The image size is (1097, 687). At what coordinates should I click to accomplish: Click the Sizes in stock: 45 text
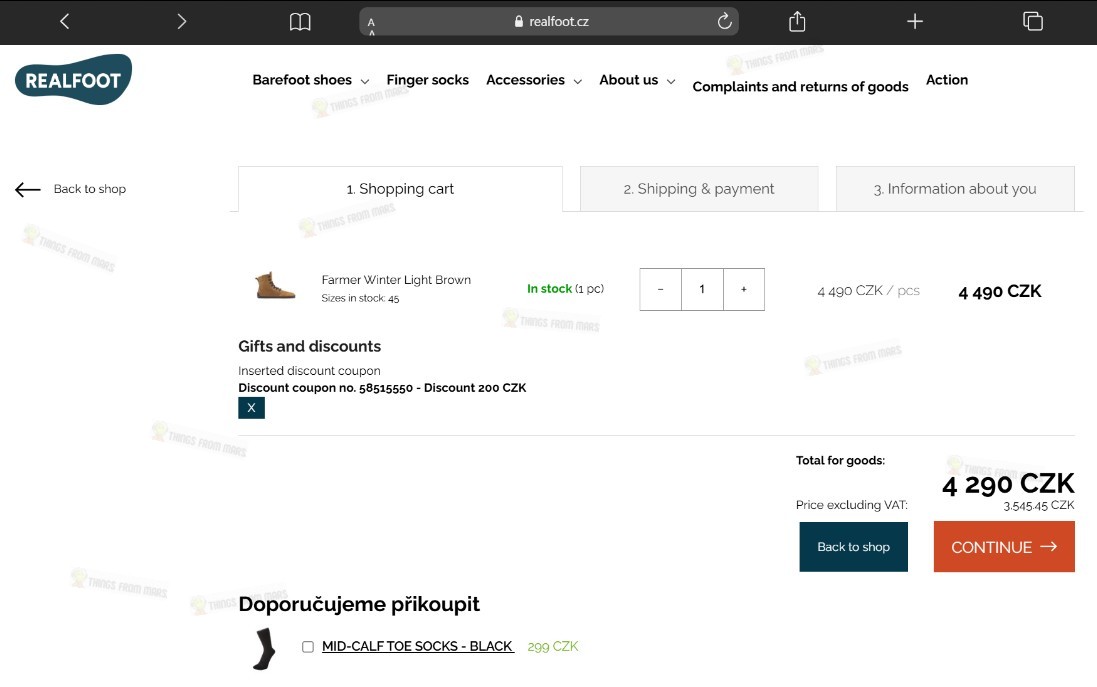point(360,298)
